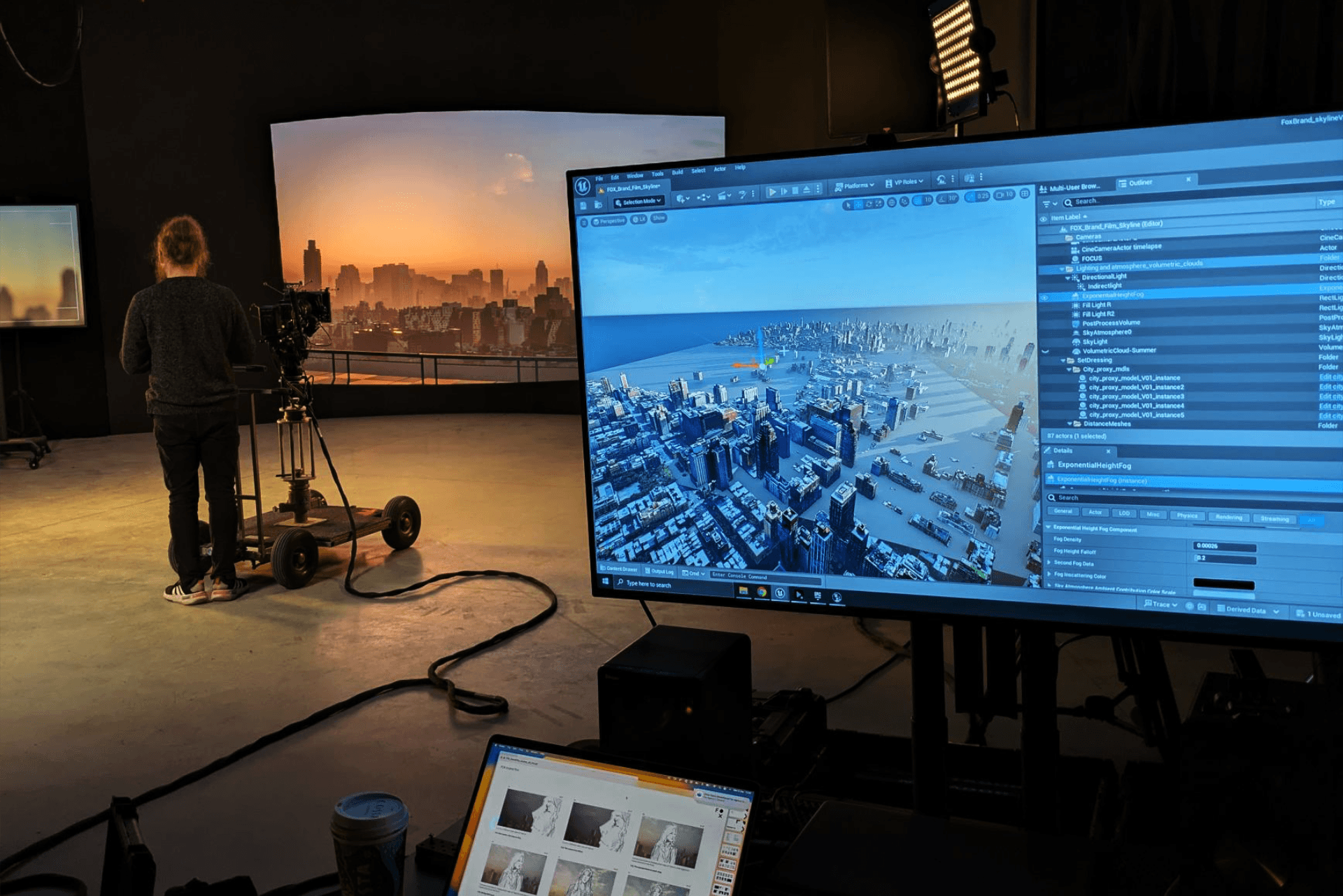
Task: Open the Selection Mode dropdown
Action: click(x=638, y=201)
